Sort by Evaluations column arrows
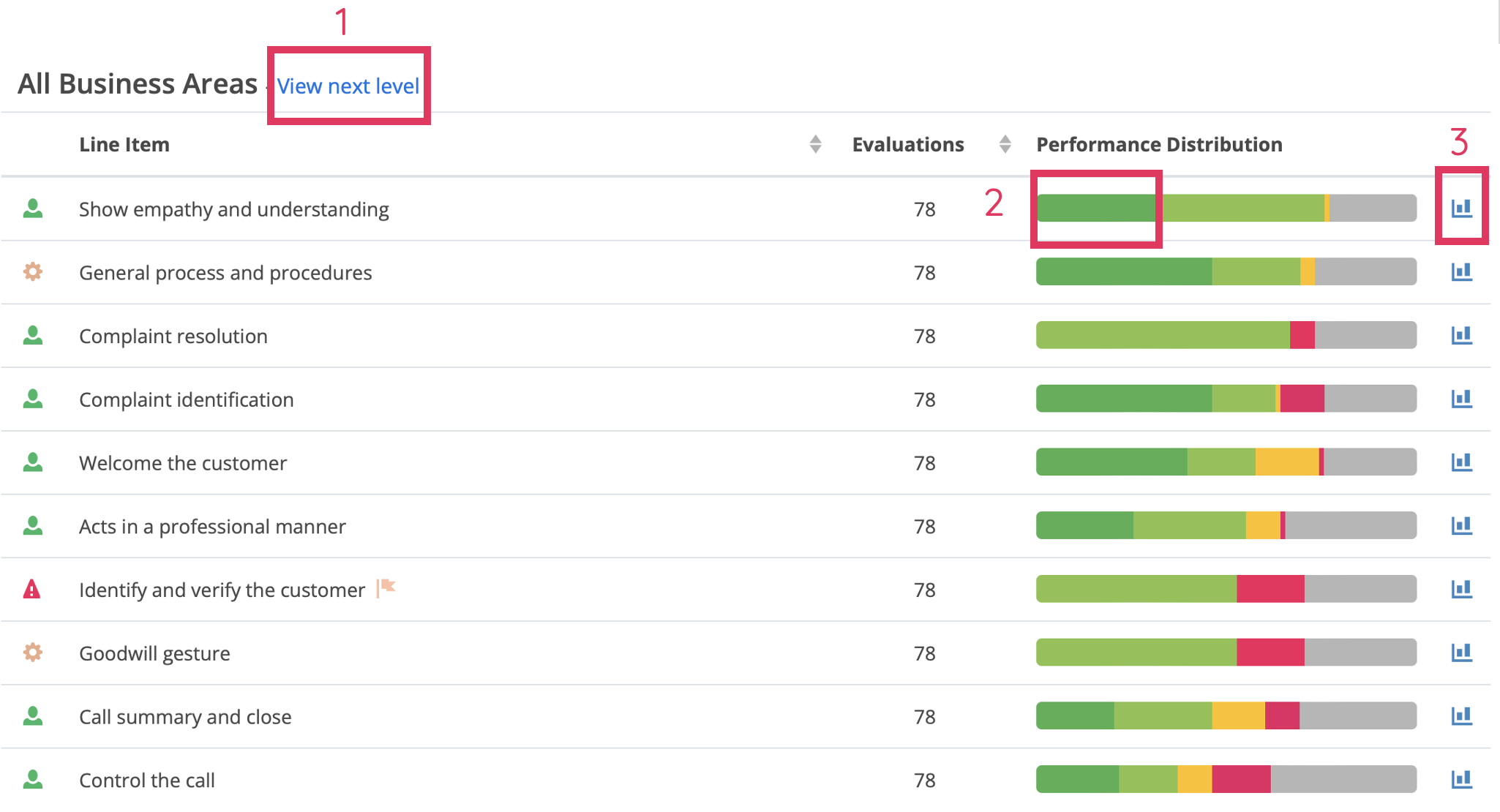Image resolution: width=1500 pixels, height=812 pixels. (1005, 144)
